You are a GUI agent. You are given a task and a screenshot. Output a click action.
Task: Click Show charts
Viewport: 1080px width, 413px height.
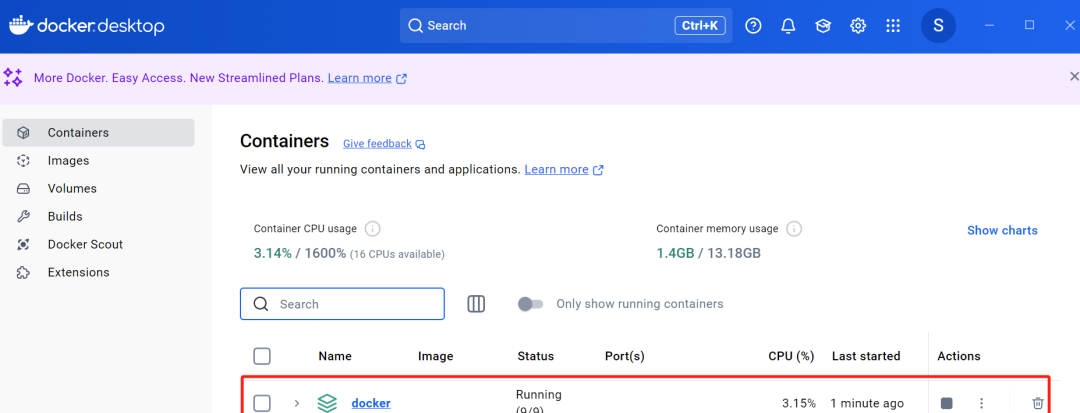point(1002,231)
